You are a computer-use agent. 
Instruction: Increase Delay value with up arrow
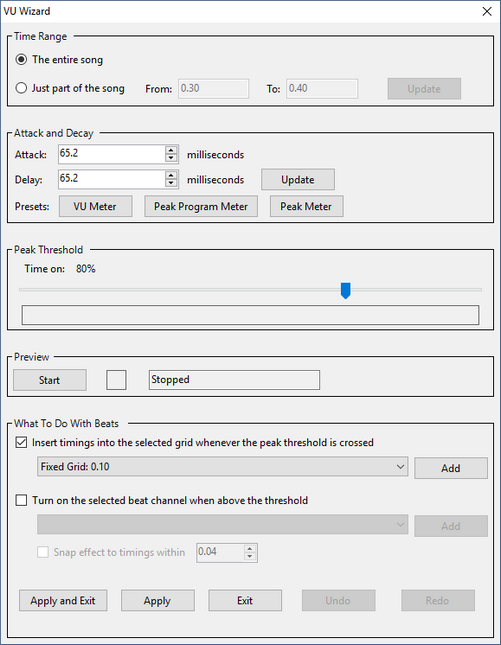pos(171,175)
